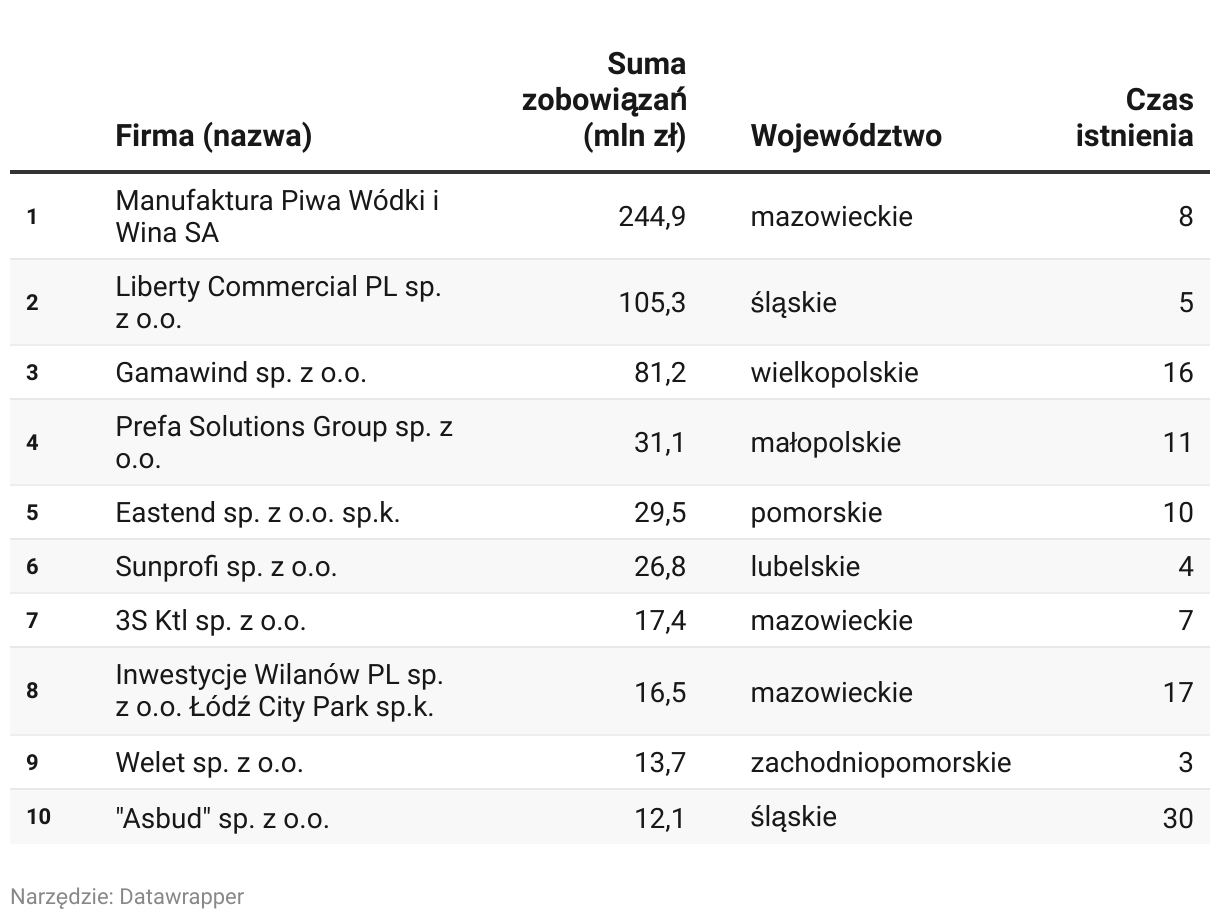Click the "Województwo" column header
Screen dimensions: 1220x920
846,135
